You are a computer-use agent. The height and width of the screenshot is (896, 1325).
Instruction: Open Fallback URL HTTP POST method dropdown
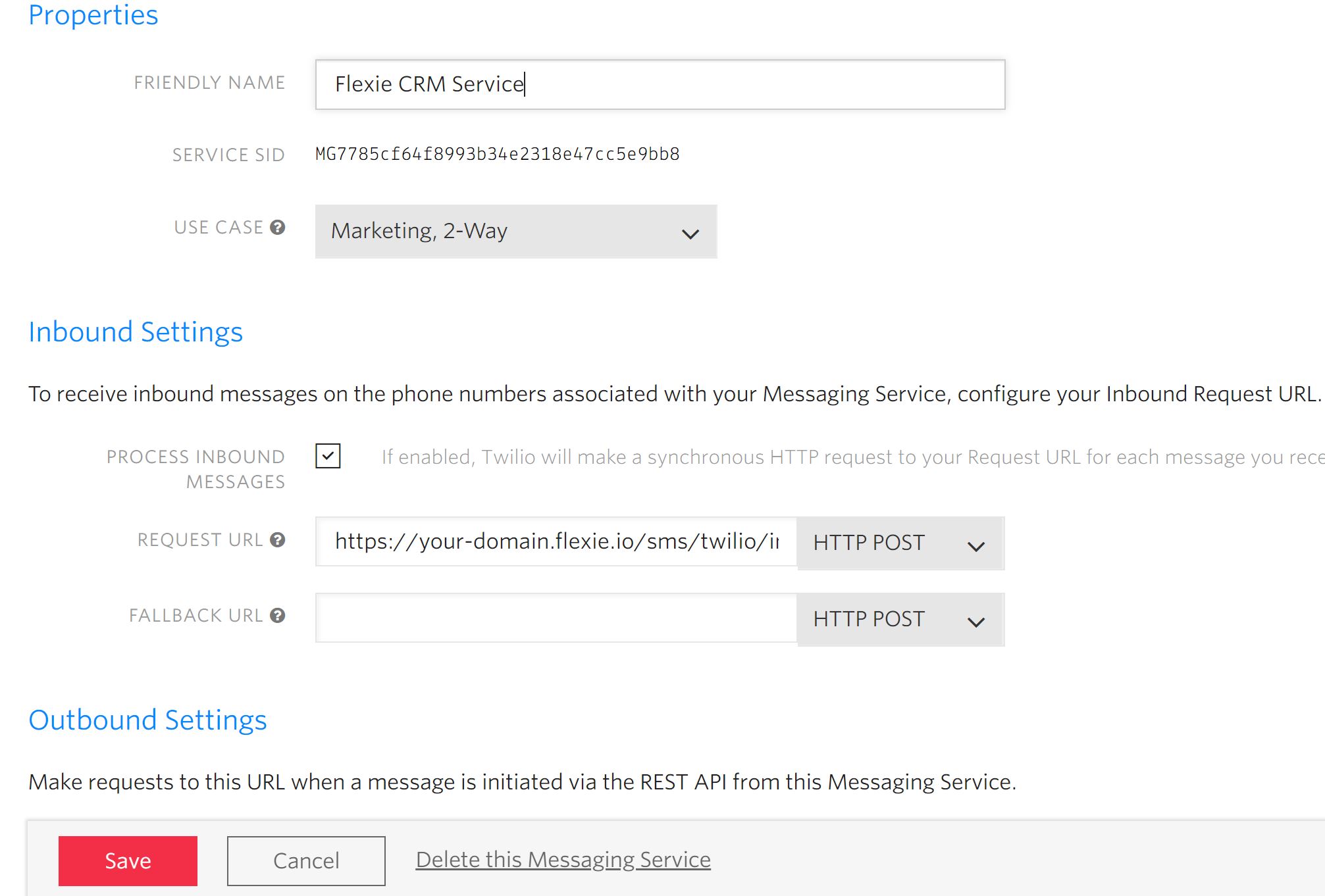point(900,620)
